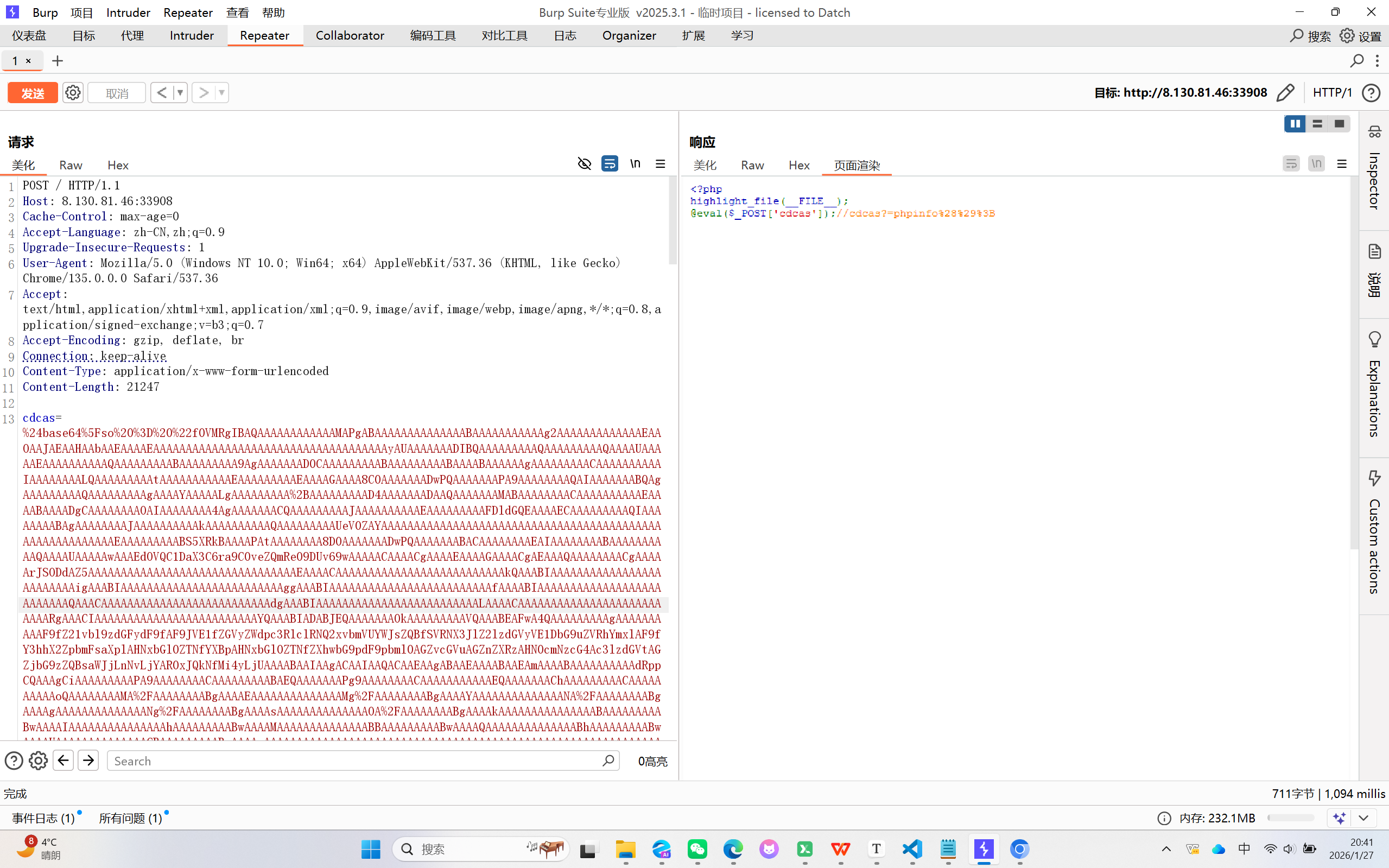
Task: Switch response view to Raw tab
Action: coord(752,166)
